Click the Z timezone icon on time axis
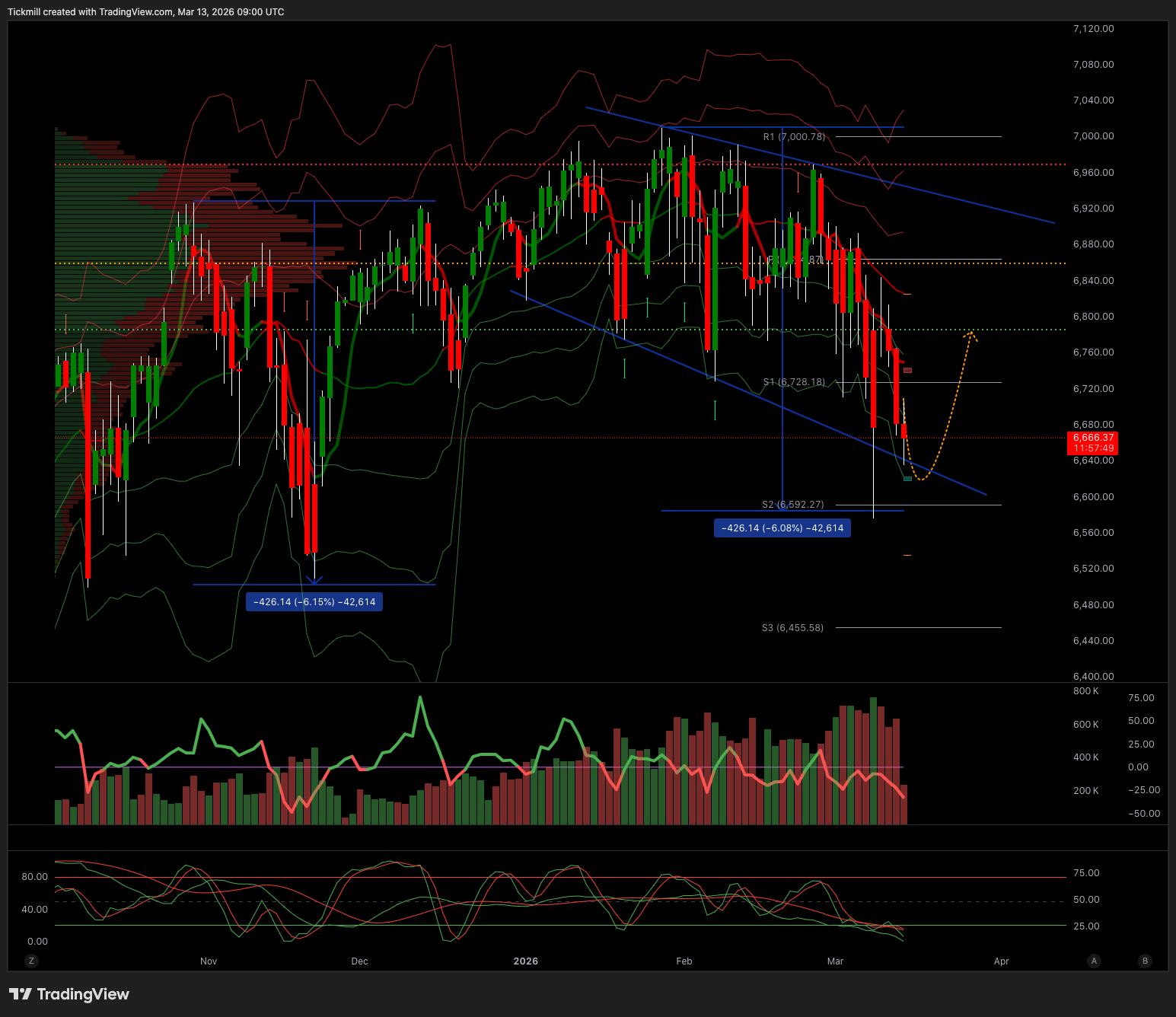The width and height of the screenshot is (1176, 1017). [x=31, y=961]
